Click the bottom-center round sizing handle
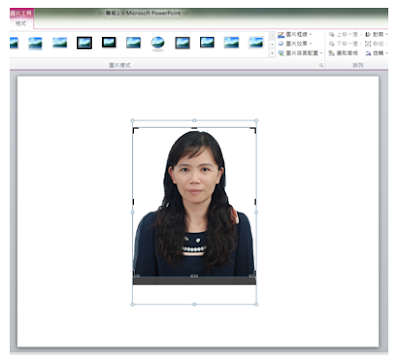Image resolution: width=400 pixels, height=361 pixels. click(194, 304)
